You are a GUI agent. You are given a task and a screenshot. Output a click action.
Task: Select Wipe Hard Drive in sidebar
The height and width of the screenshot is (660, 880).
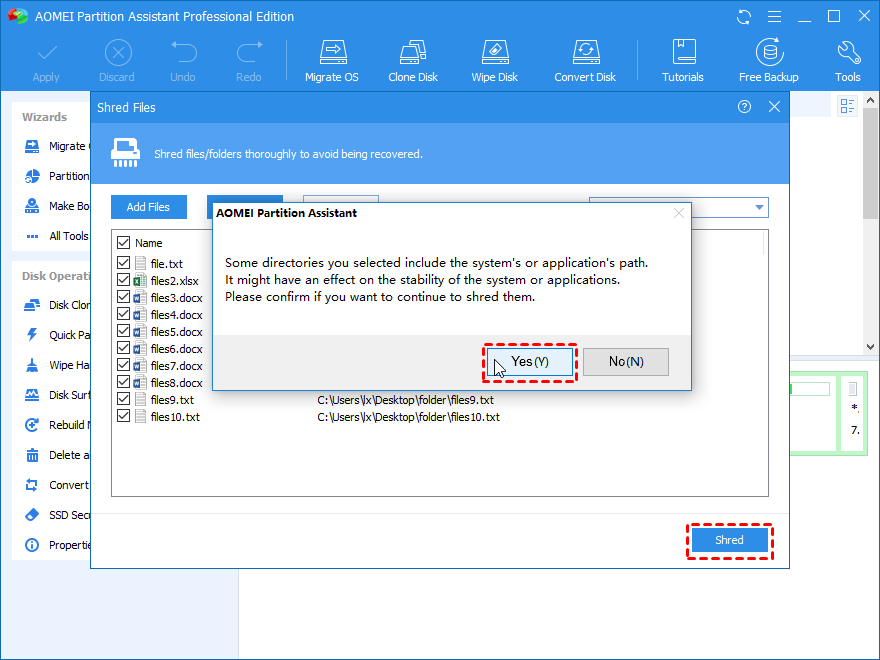point(56,365)
